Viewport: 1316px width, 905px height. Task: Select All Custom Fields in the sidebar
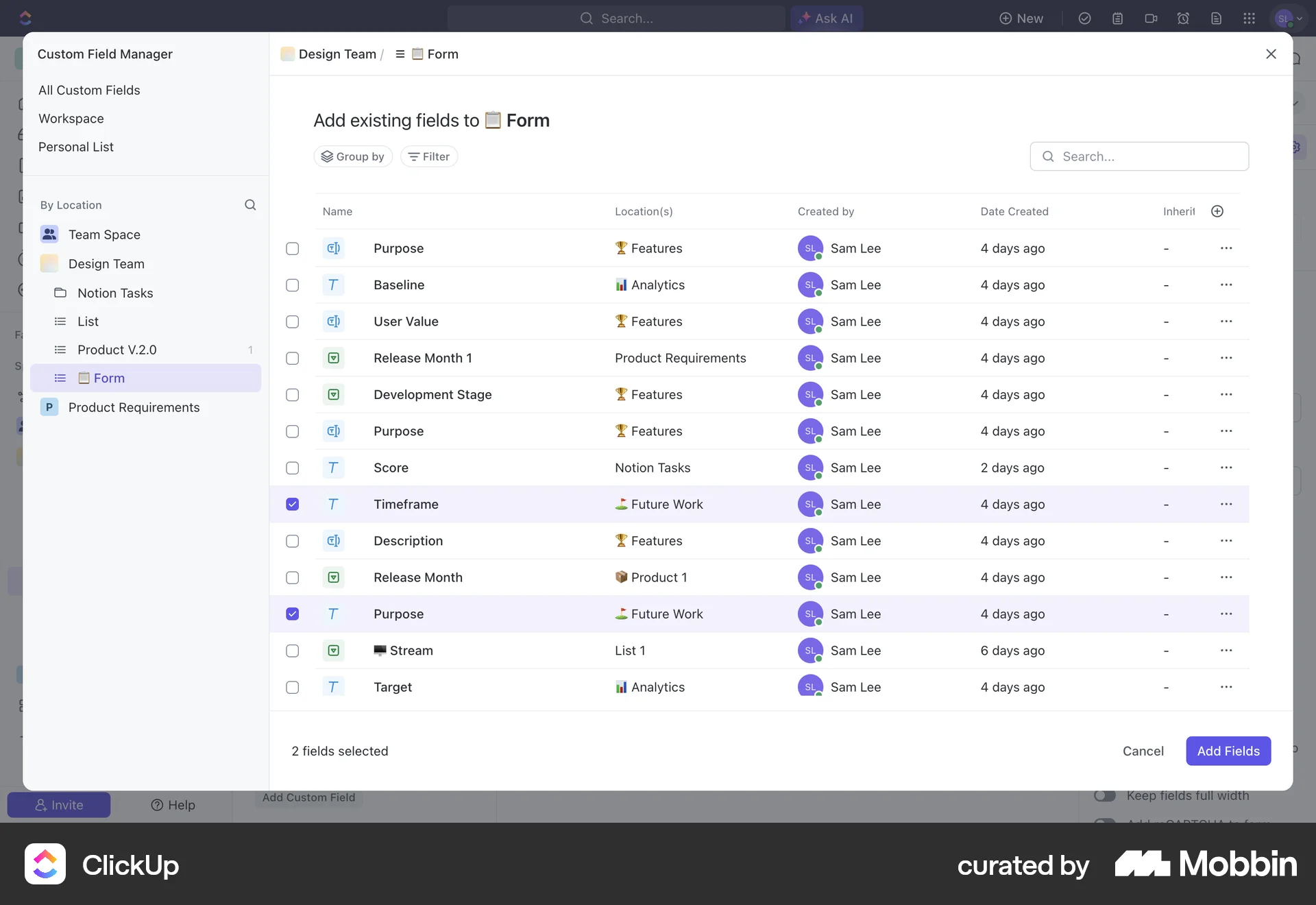click(89, 90)
